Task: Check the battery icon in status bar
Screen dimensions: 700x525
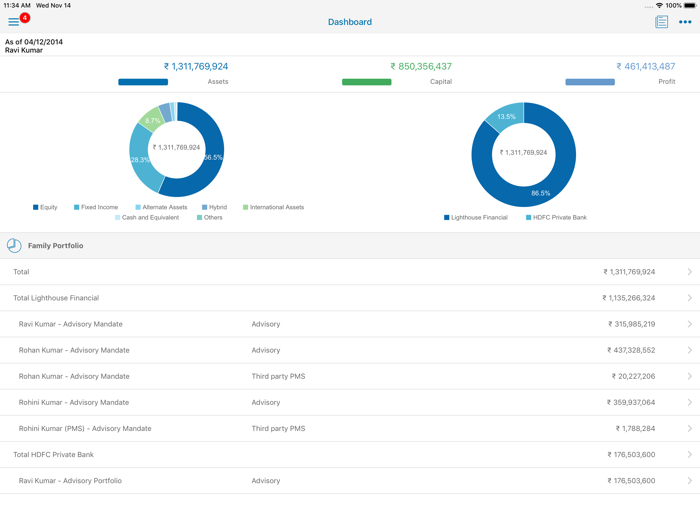Action: (689, 5)
